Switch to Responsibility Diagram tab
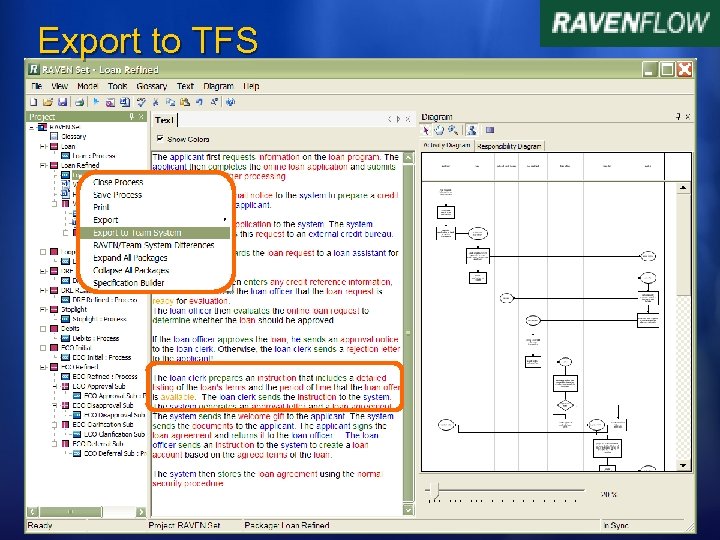 [x=509, y=146]
